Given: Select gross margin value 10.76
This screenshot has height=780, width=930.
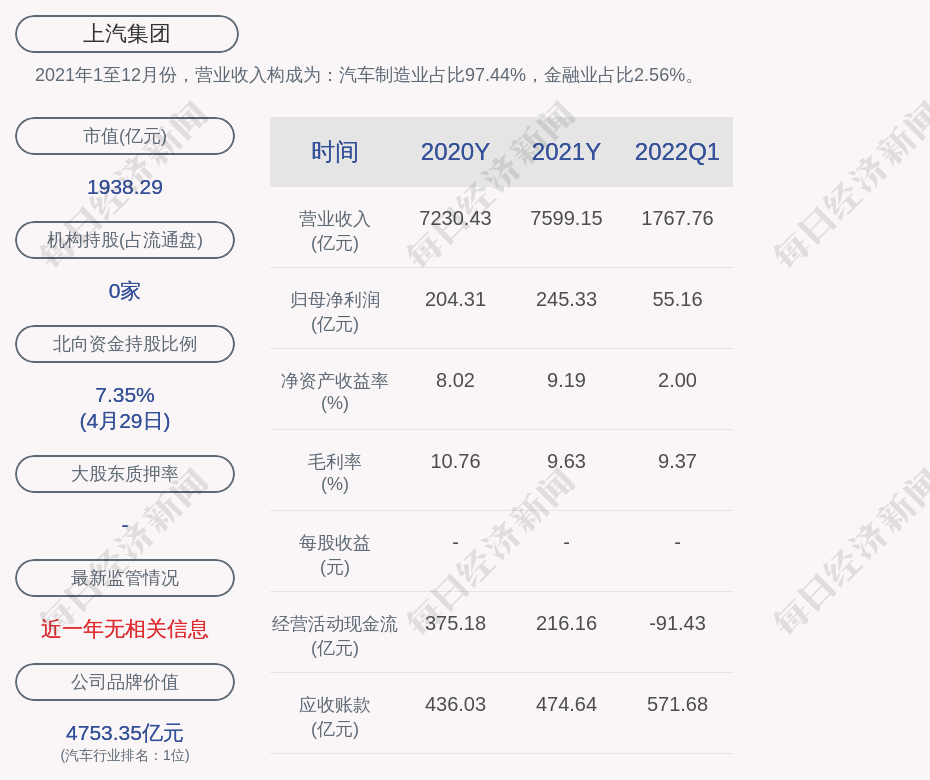Looking at the screenshot, I should click(x=455, y=461).
